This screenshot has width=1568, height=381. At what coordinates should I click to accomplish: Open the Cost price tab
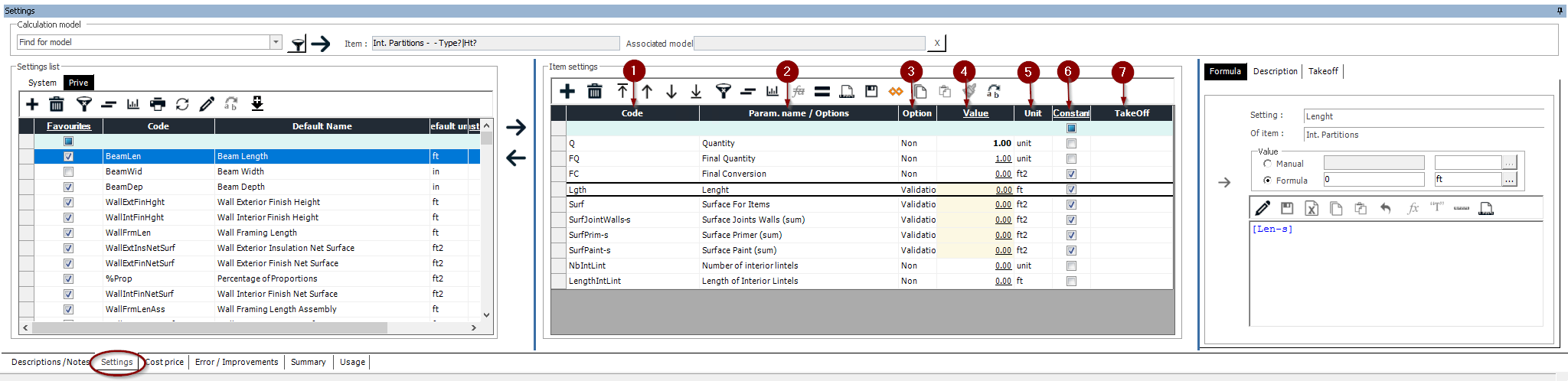(x=165, y=363)
